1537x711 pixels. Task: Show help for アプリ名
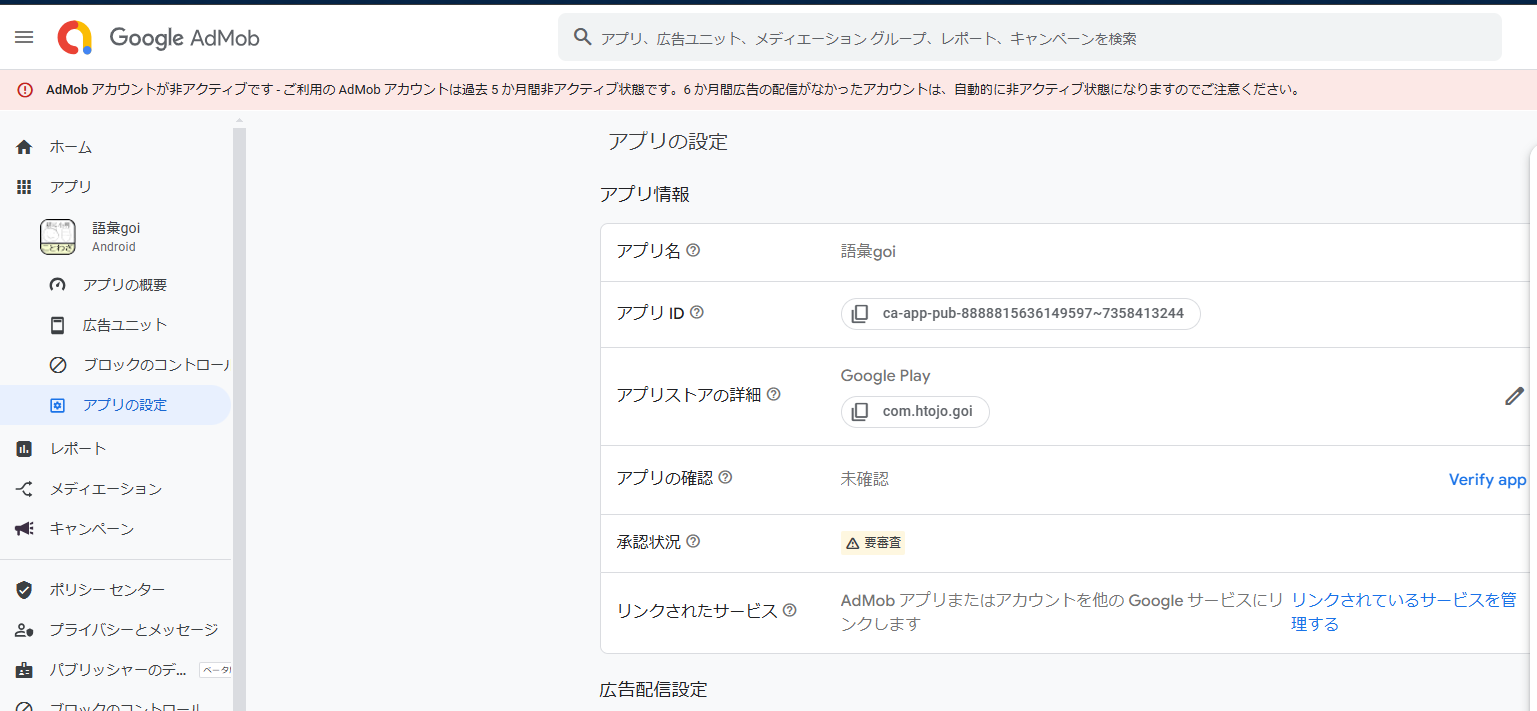pyautogui.click(x=693, y=251)
